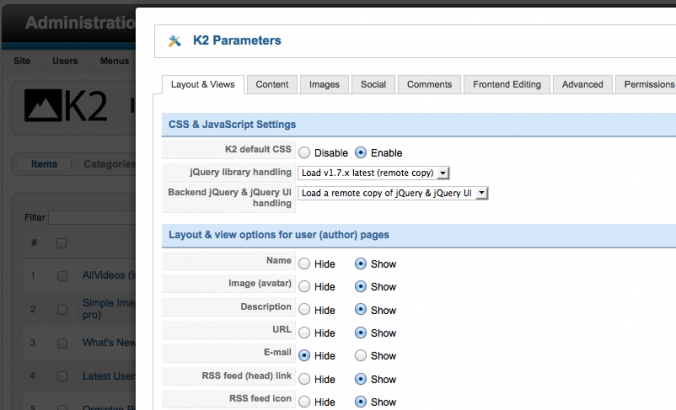The width and height of the screenshot is (676, 410).
Task: Select Show for author Name
Action: click(x=361, y=263)
